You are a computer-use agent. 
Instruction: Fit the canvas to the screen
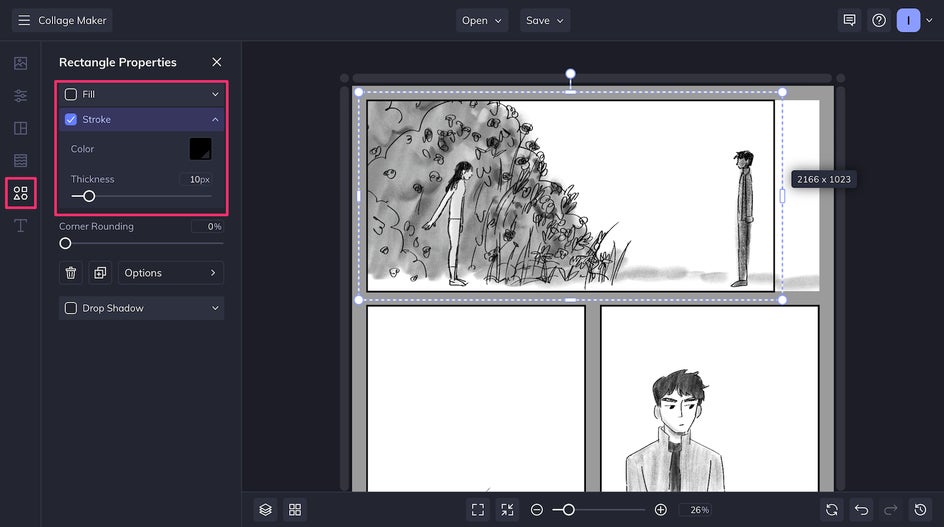[x=478, y=510]
